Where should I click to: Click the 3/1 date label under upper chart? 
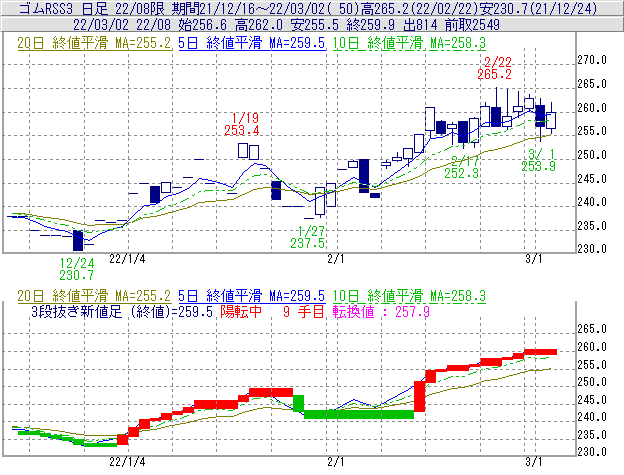tap(534, 259)
